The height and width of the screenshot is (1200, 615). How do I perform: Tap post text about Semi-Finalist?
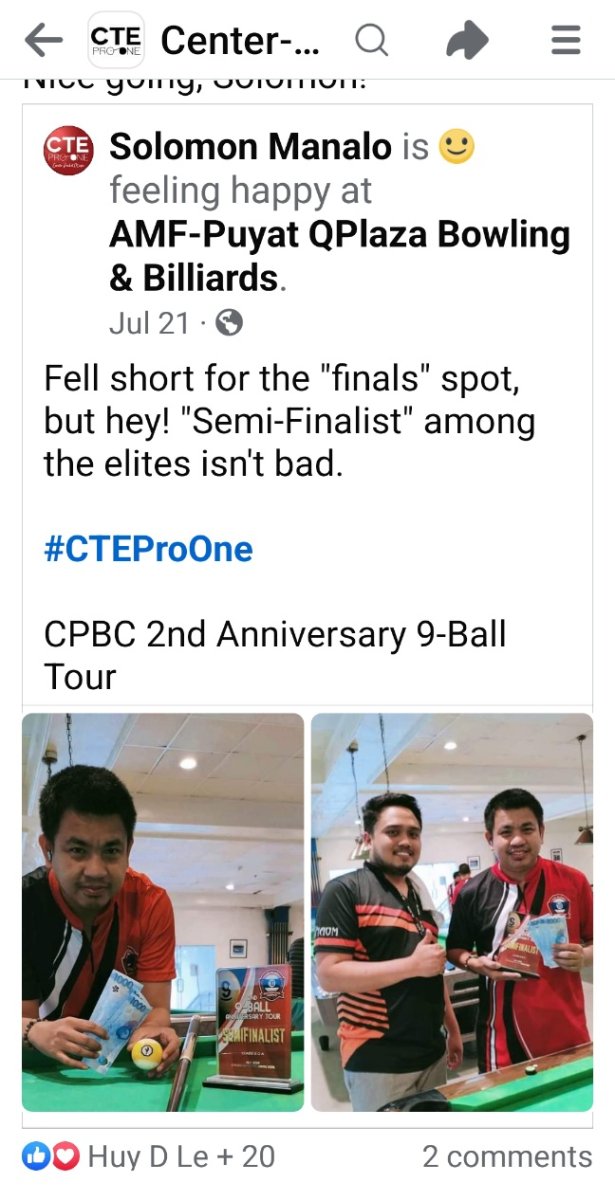click(x=290, y=422)
